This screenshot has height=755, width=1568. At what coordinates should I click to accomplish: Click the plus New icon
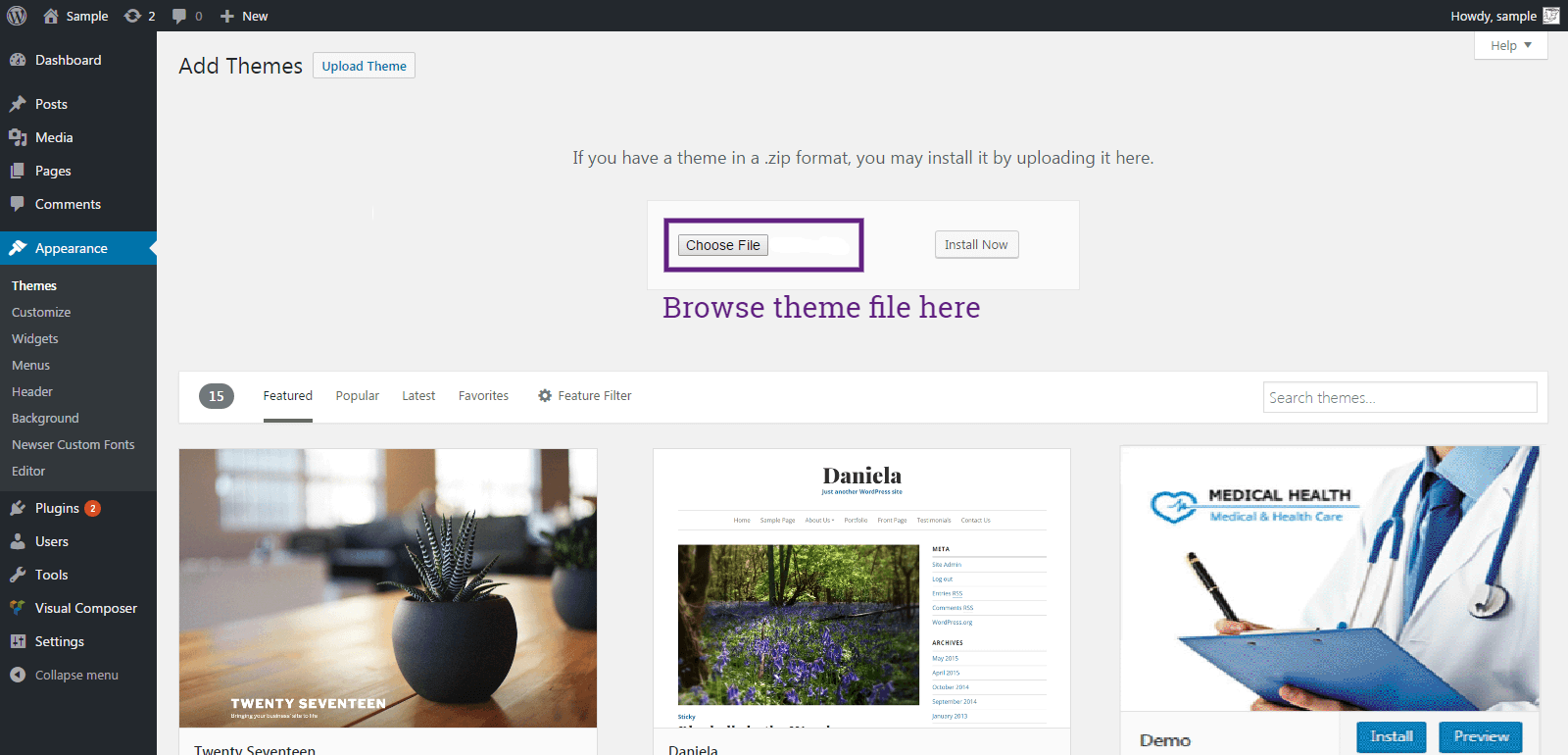pos(227,16)
